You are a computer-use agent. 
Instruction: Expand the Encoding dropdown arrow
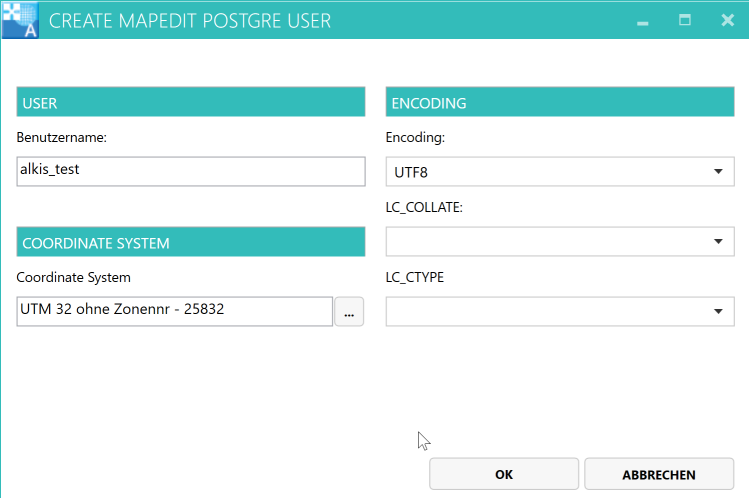(x=718, y=172)
